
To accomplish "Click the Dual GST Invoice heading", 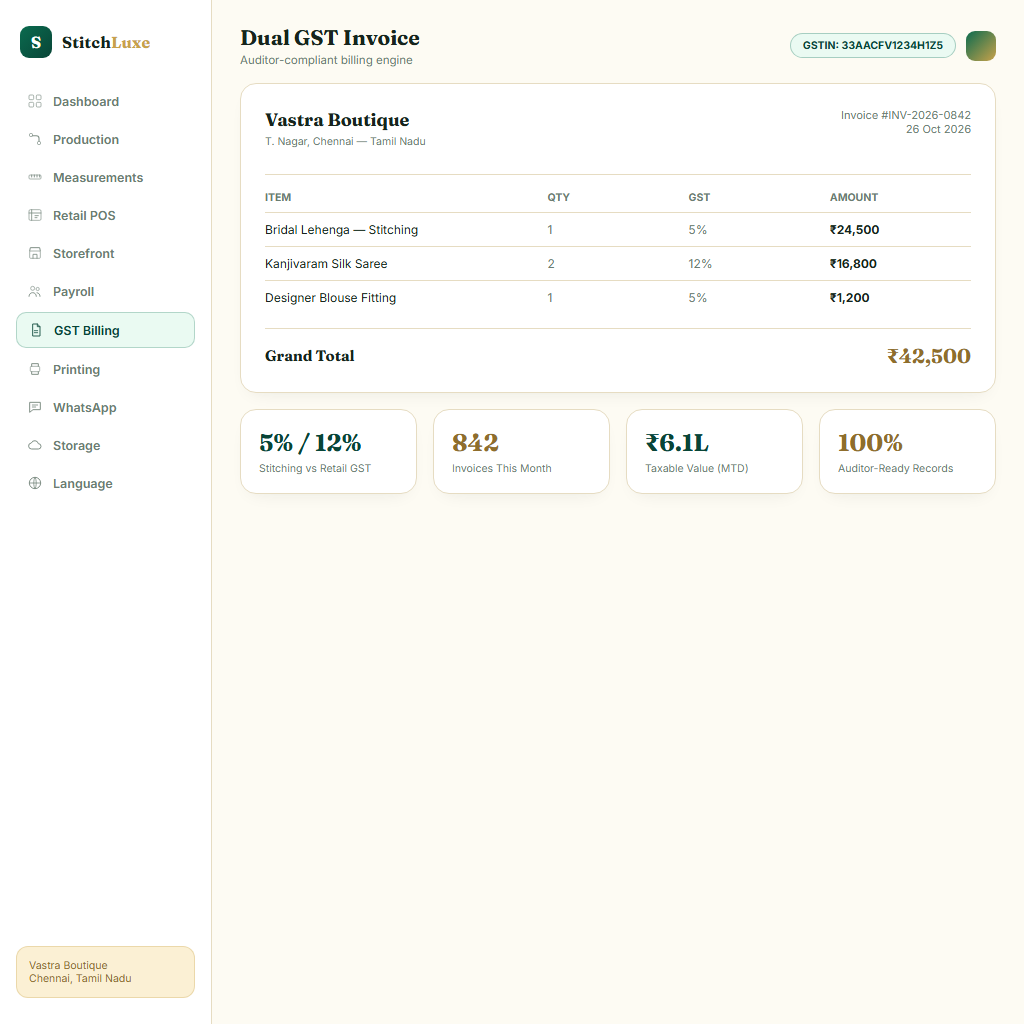I will click(x=330, y=38).
